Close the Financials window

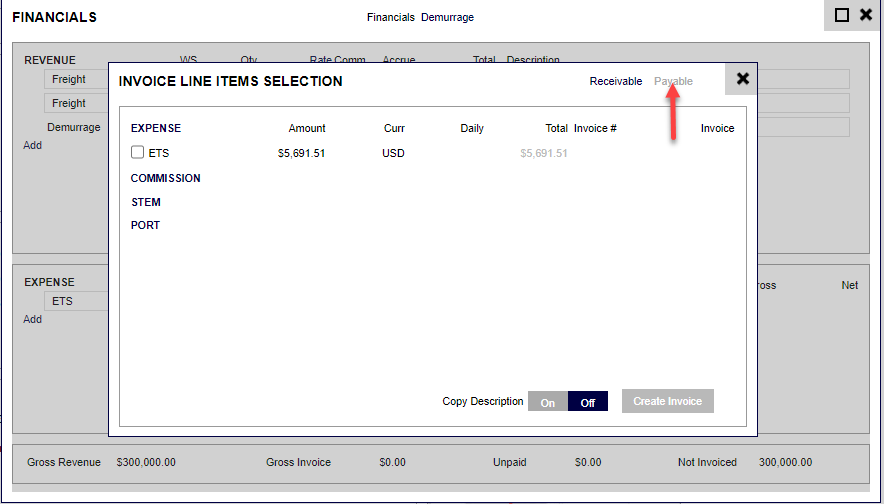(x=866, y=15)
